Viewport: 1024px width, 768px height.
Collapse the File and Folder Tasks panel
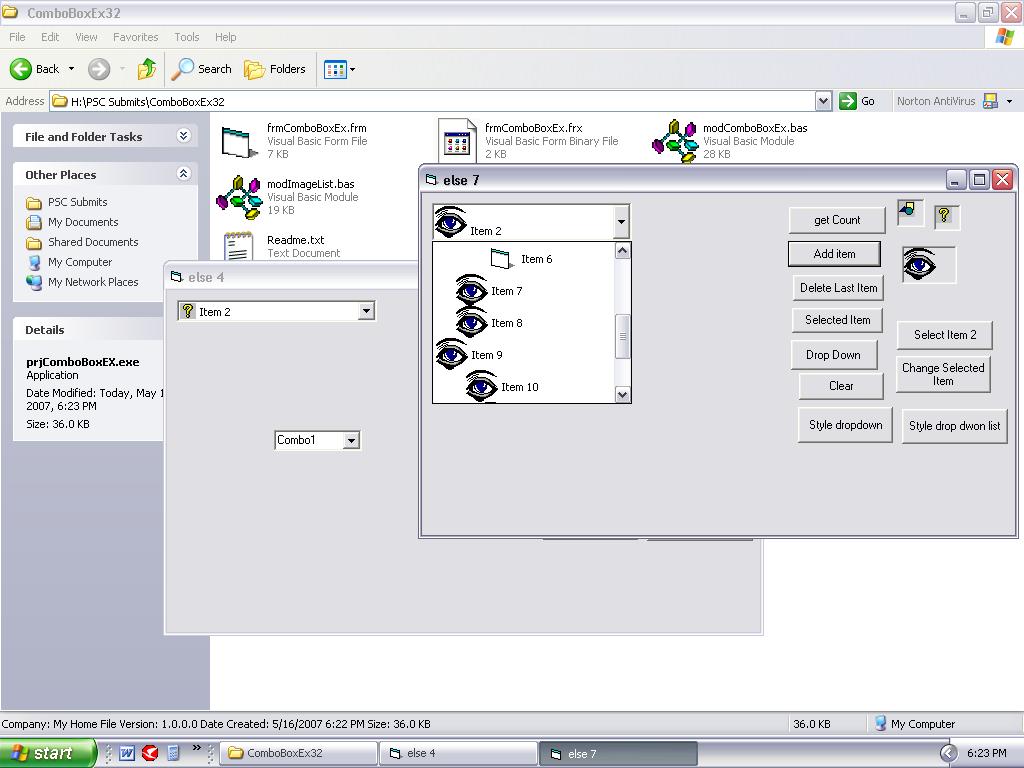[x=183, y=136]
